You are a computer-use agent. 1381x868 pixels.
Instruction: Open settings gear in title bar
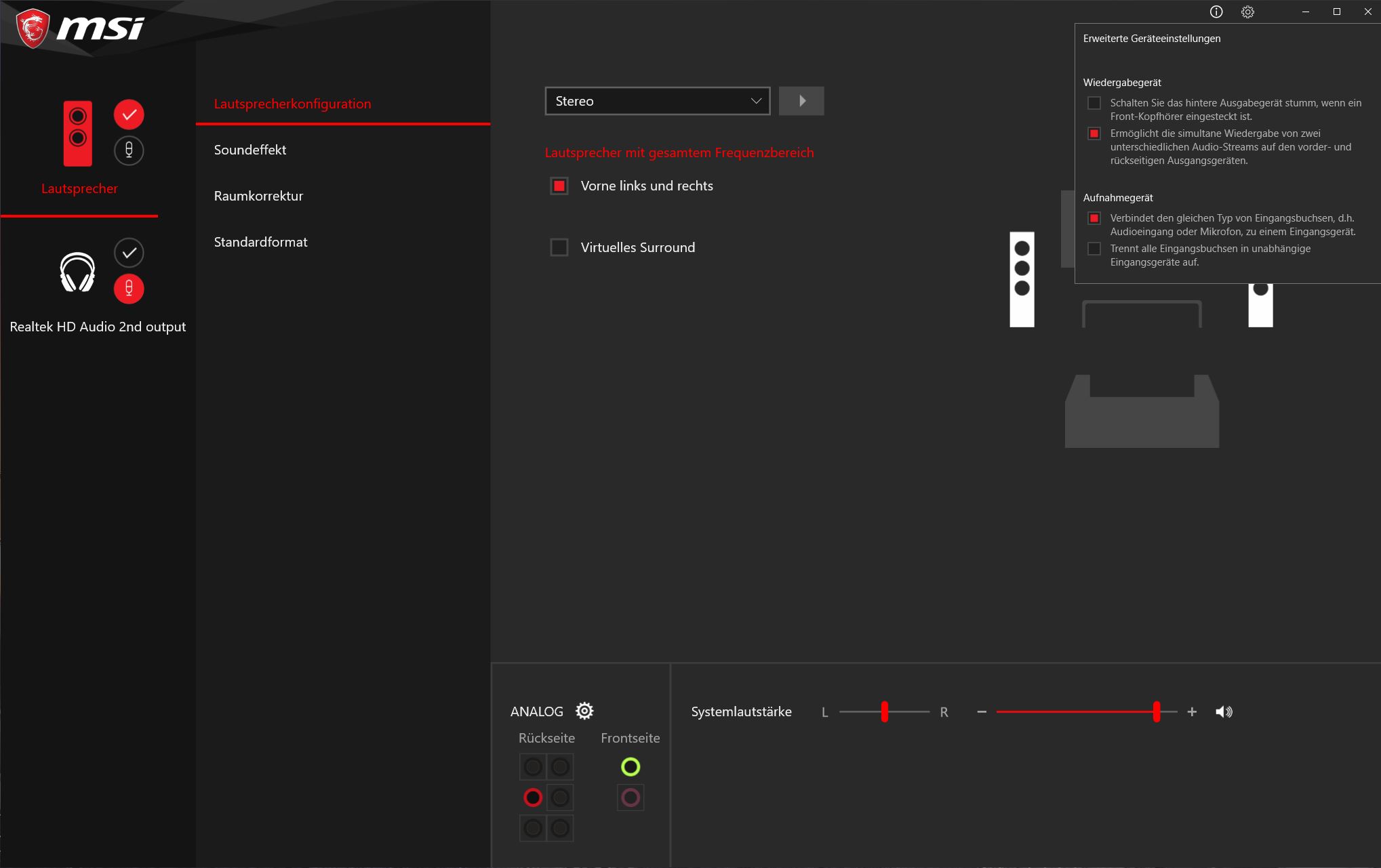1247,12
